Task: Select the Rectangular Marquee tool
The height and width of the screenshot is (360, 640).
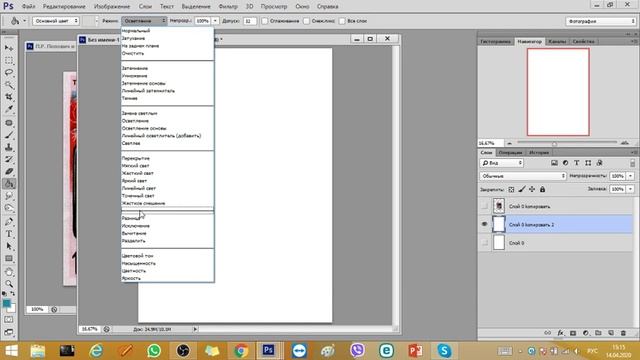Action: pos(9,60)
